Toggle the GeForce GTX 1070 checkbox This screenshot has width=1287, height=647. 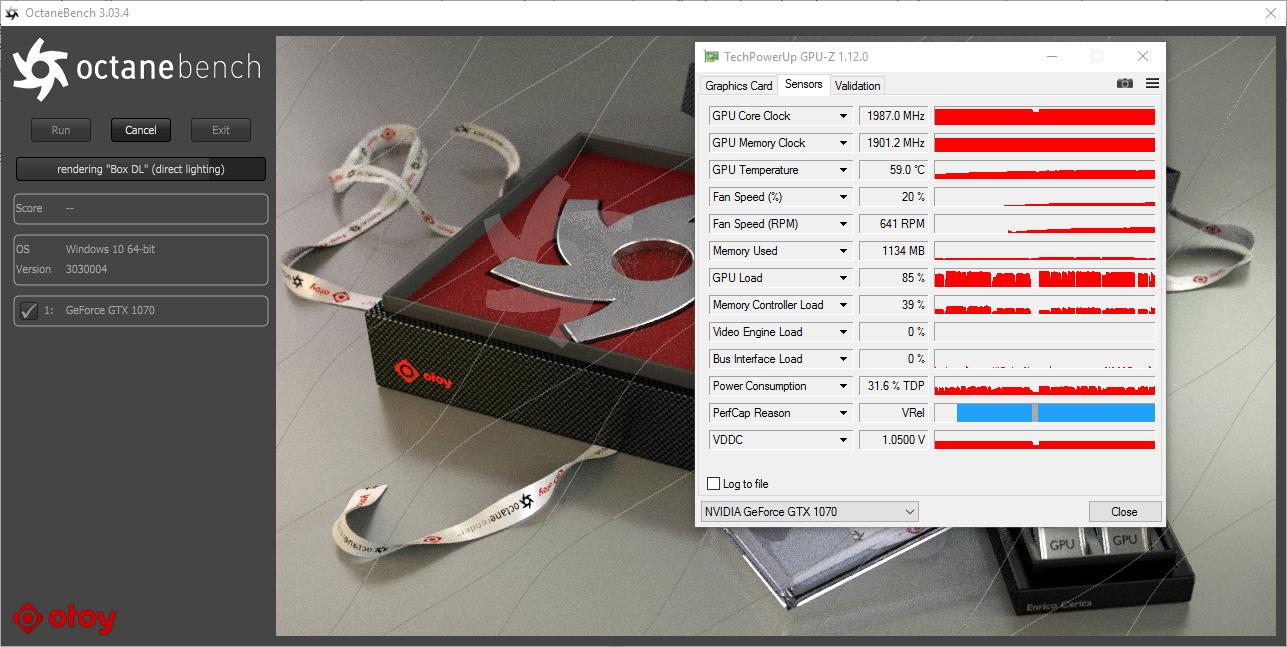(28, 310)
